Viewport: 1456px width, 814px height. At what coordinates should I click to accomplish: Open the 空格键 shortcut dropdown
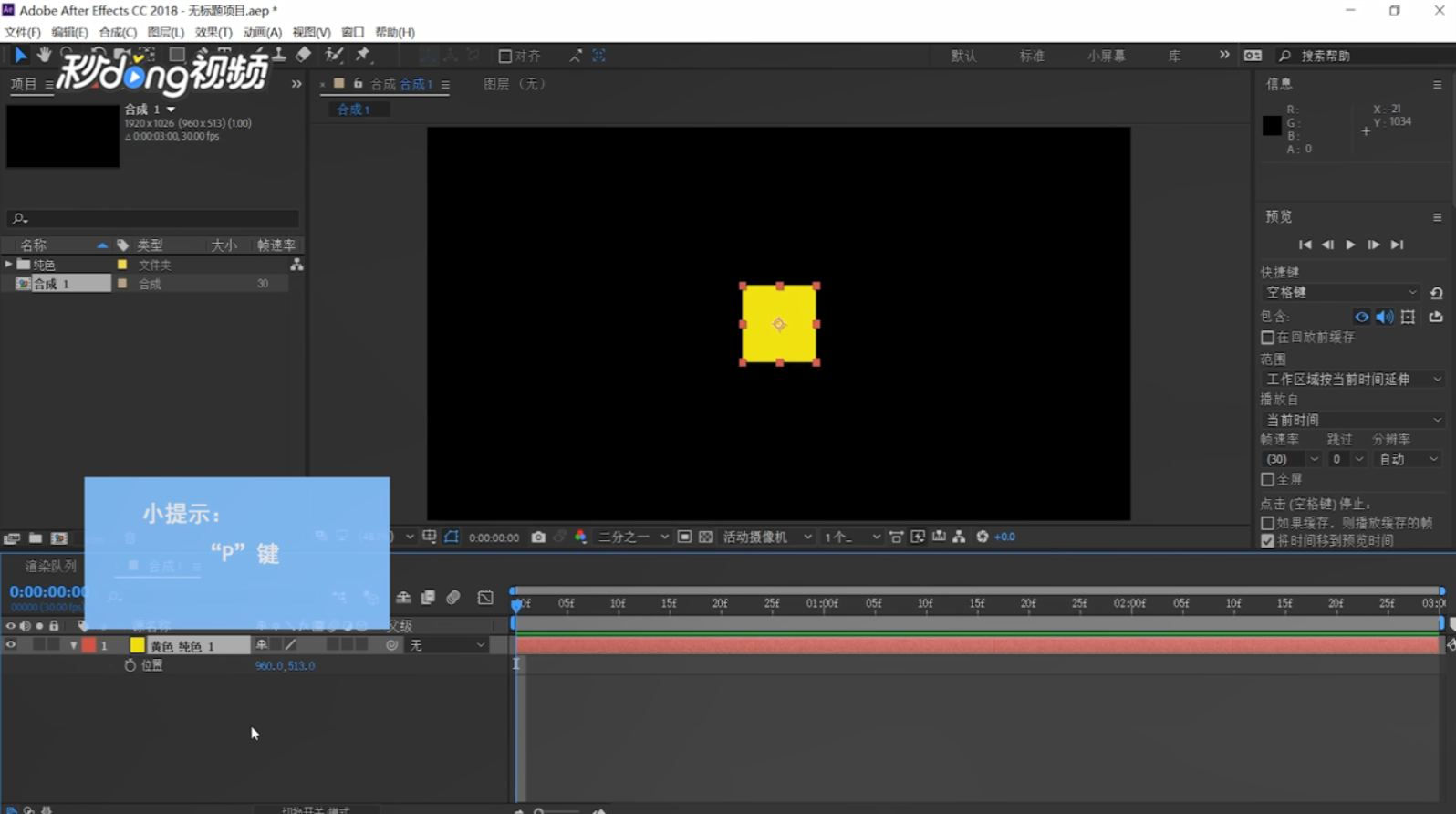(x=1340, y=293)
